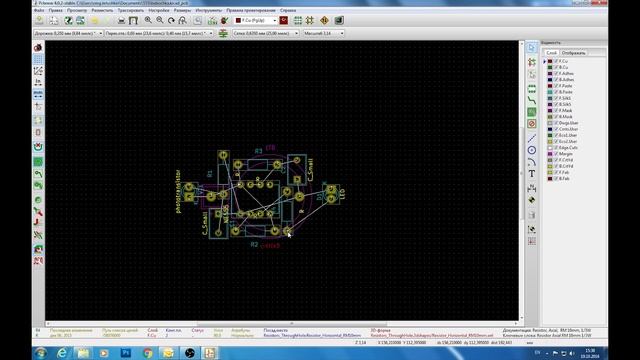640x360 pixels.
Task: Open the Трассировать menu
Action: (131, 10)
